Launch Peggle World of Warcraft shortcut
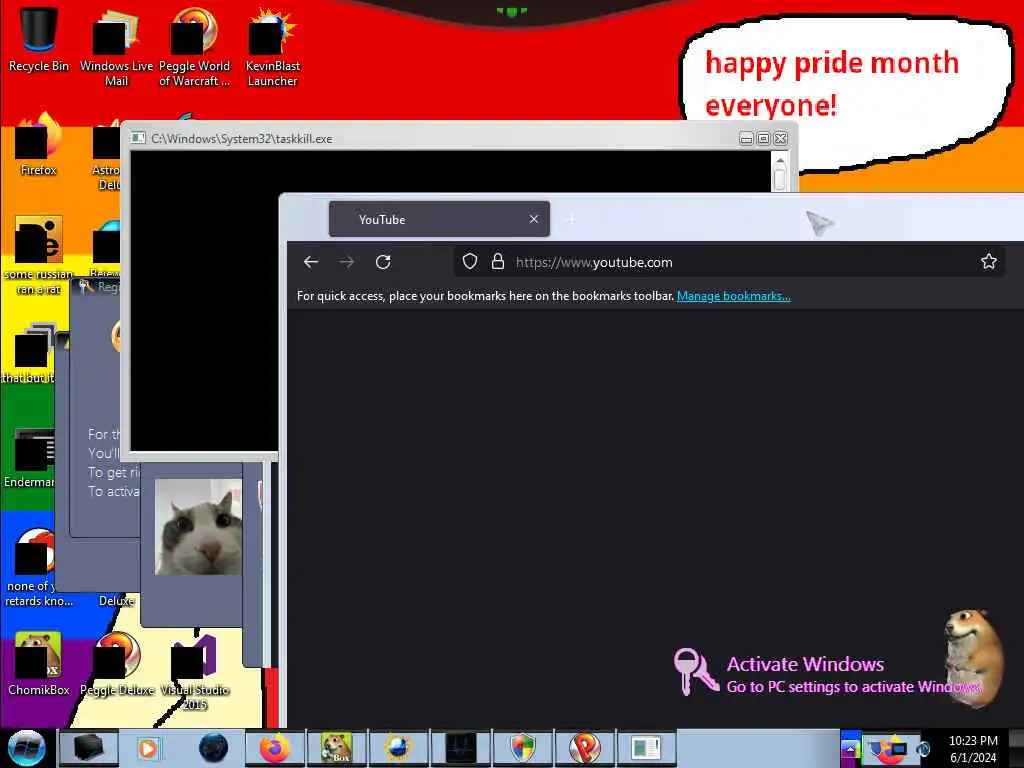This screenshot has width=1024, height=768. (195, 47)
